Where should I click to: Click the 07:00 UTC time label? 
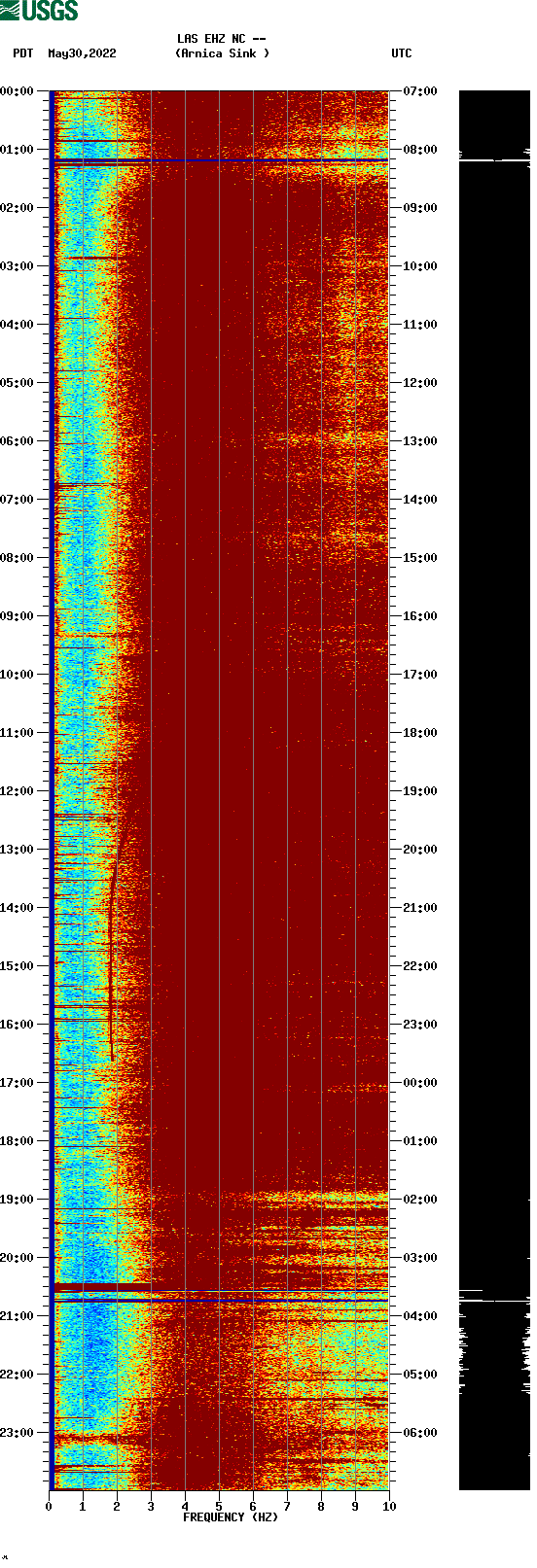point(420,91)
